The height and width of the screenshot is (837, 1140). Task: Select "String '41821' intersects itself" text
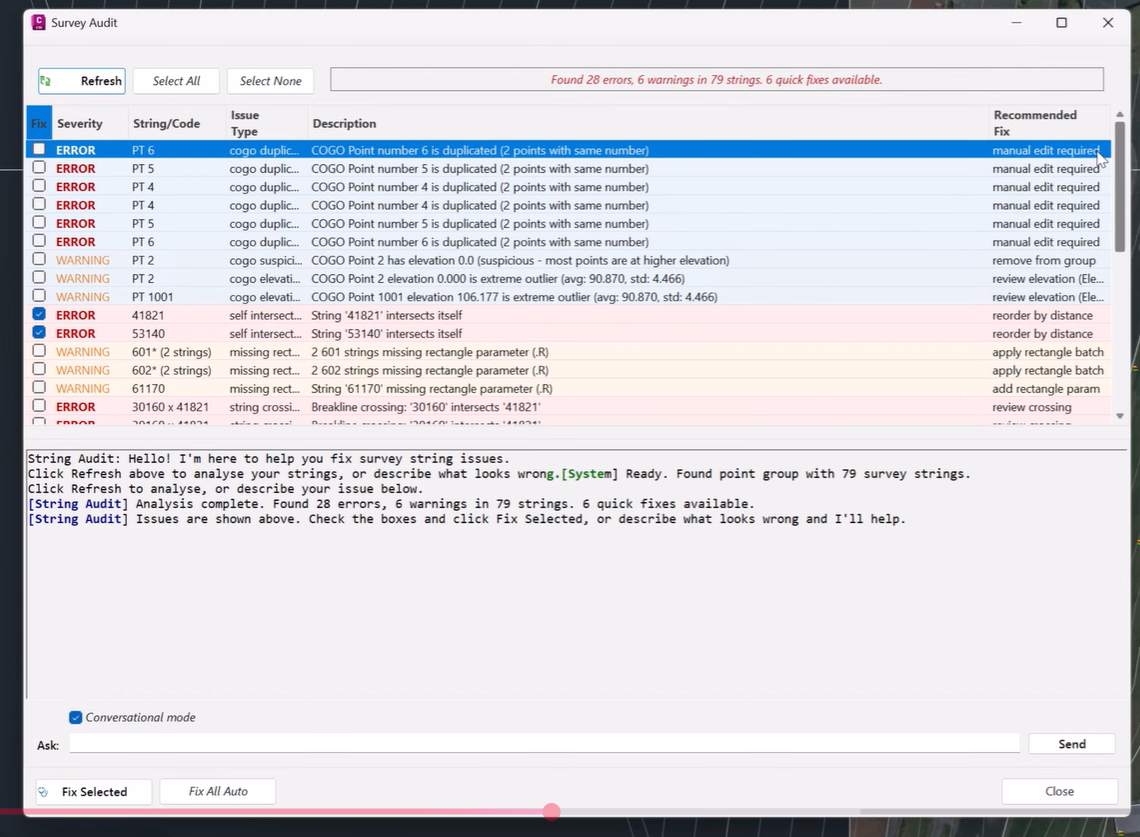pyautogui.click(x=387, y=315)
